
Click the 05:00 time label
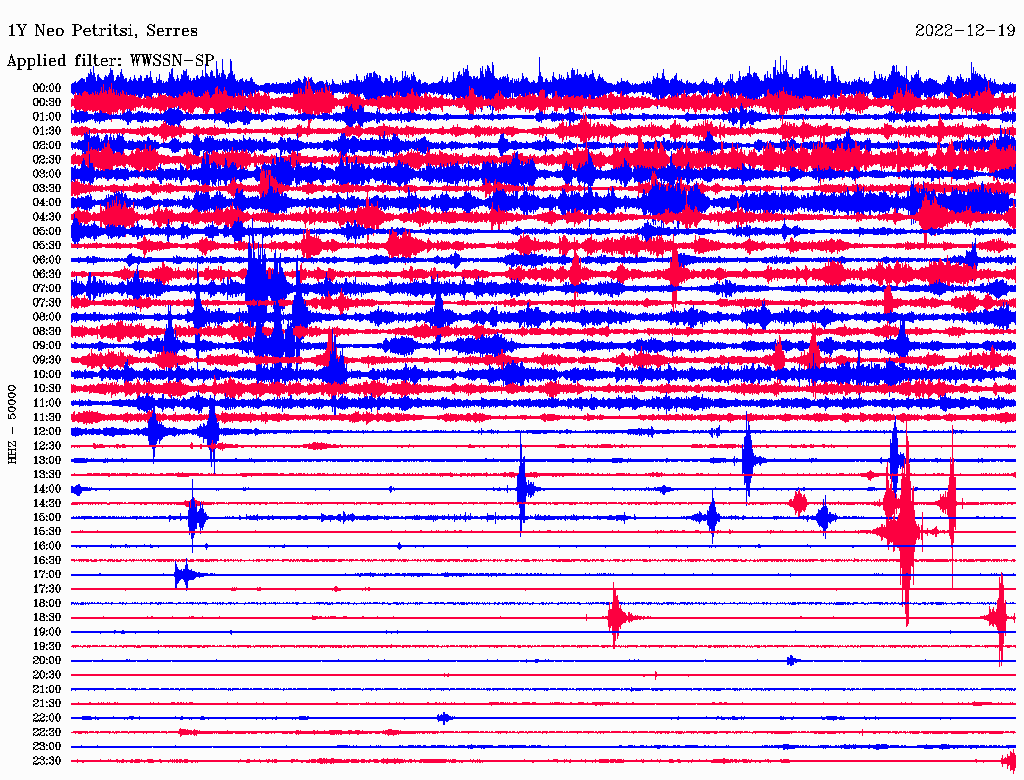[47, 231]
